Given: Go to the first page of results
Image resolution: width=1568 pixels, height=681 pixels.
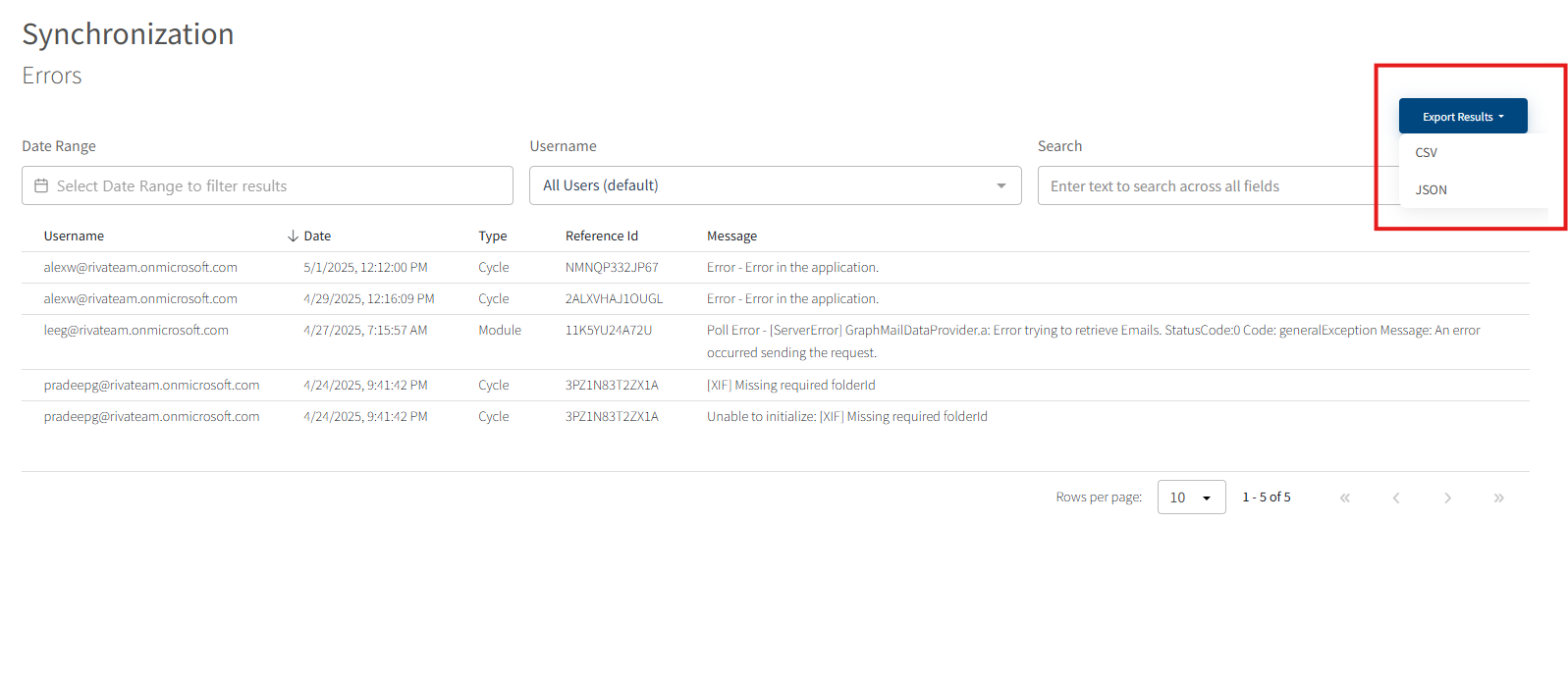Looking at the screenshot, I should tap(1344, 498).
